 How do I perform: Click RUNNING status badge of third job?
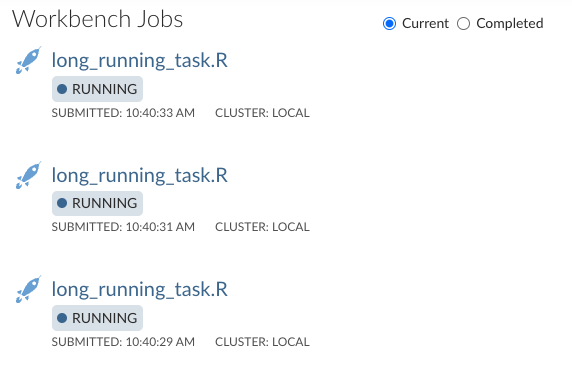pyautogui.click(x=97, y=318)
